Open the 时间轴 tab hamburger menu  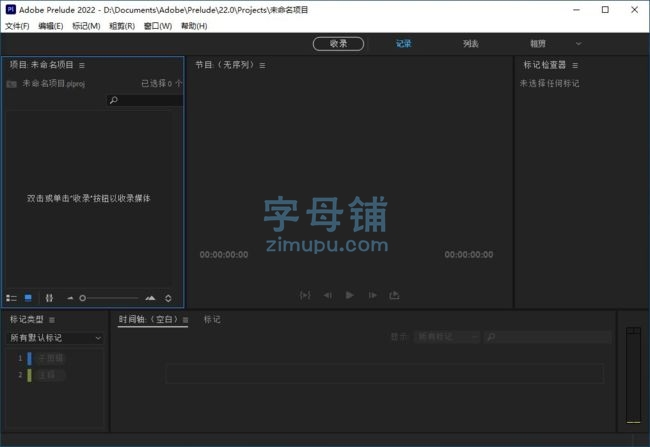[x=185, y=320]
